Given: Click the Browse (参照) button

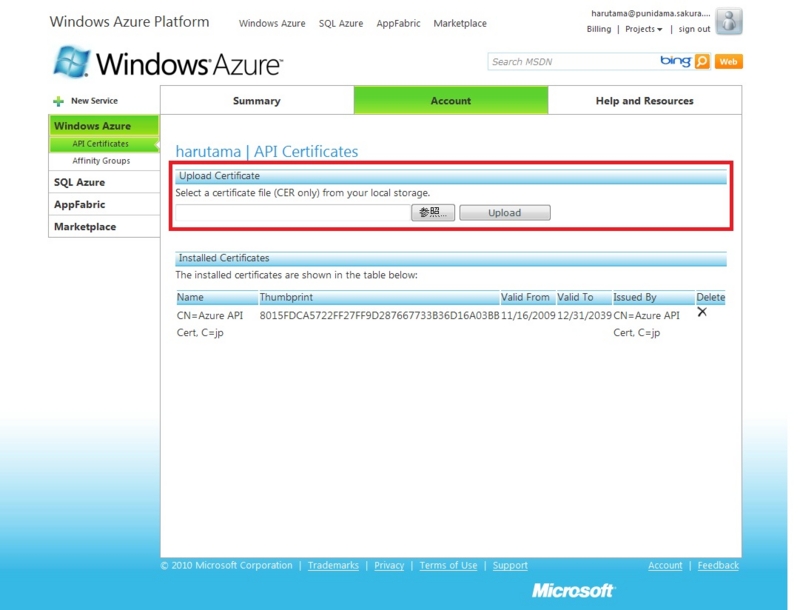Looking at the screenshot, I should (433, 213).
